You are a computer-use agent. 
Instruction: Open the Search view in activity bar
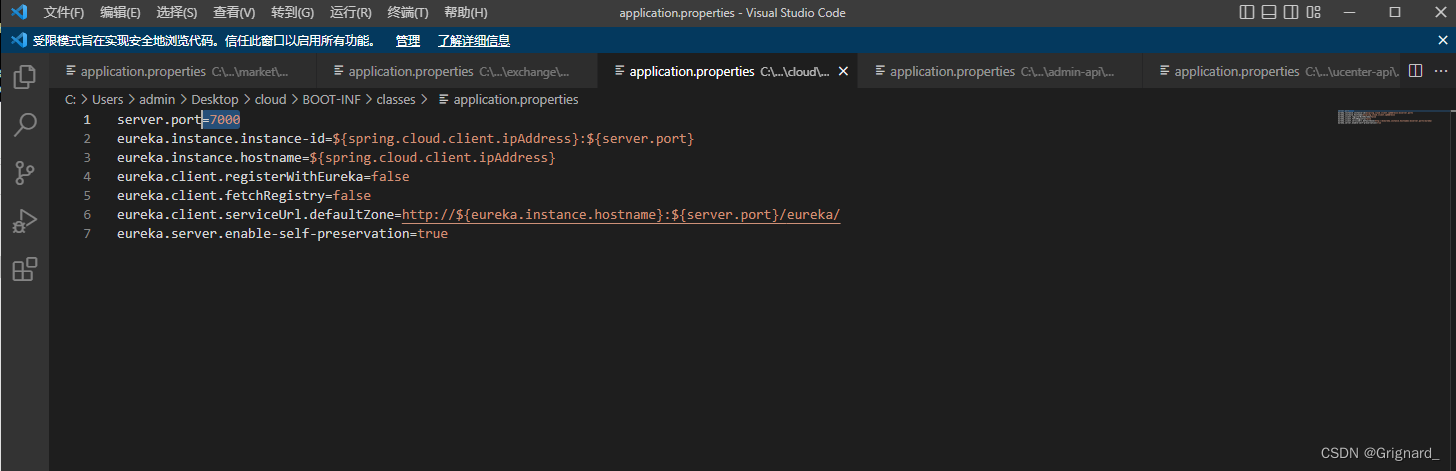pos(25,124)
